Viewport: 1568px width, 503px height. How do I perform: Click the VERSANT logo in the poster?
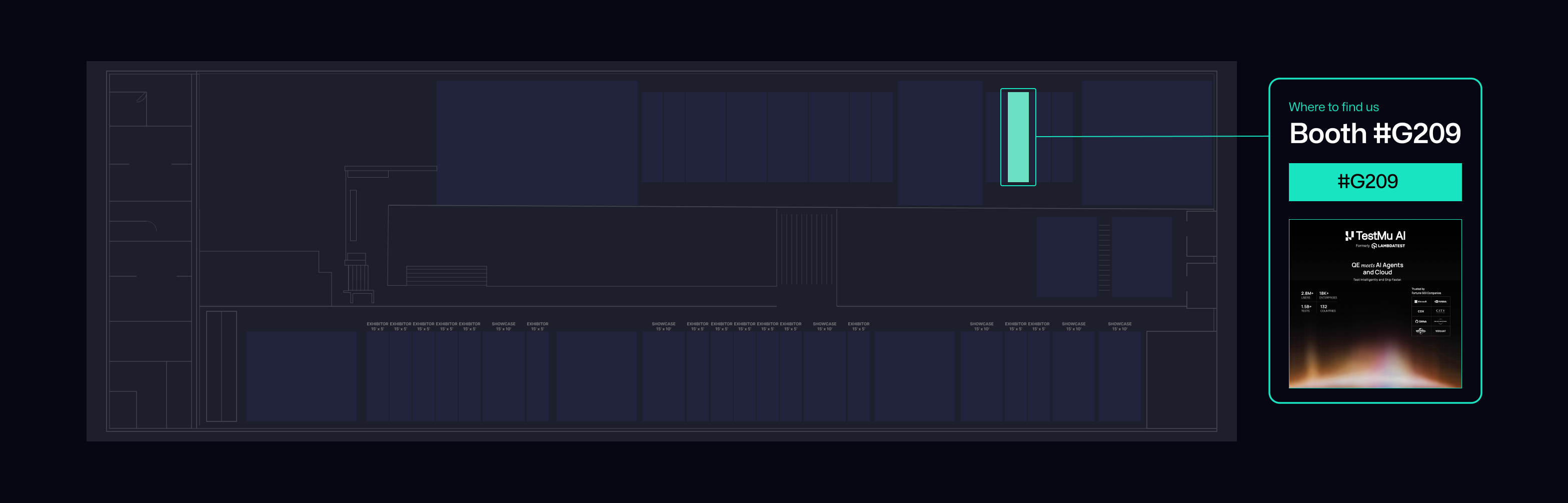coord(1441,331)
